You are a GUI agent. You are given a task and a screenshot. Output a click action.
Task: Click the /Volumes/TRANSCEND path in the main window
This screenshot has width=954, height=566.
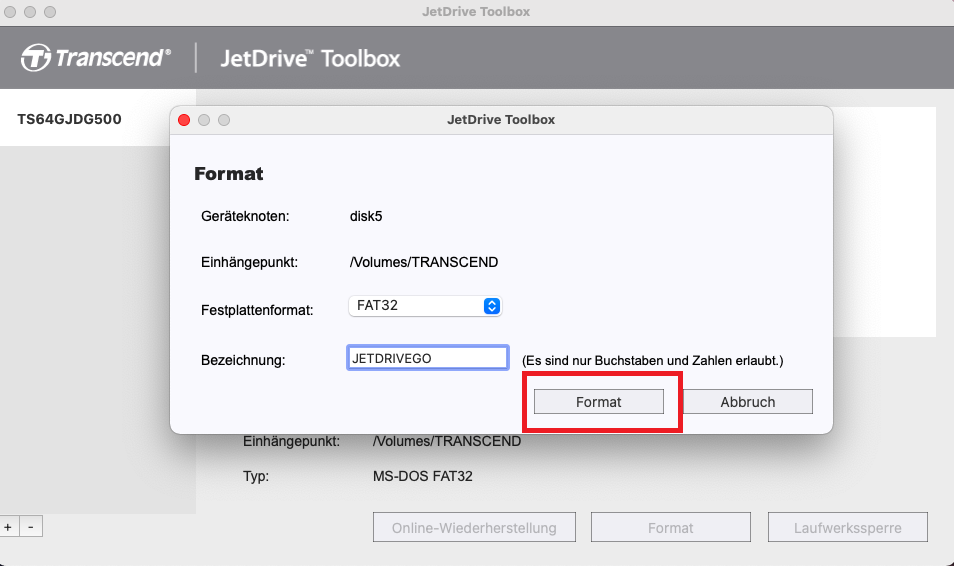(447, 441)
